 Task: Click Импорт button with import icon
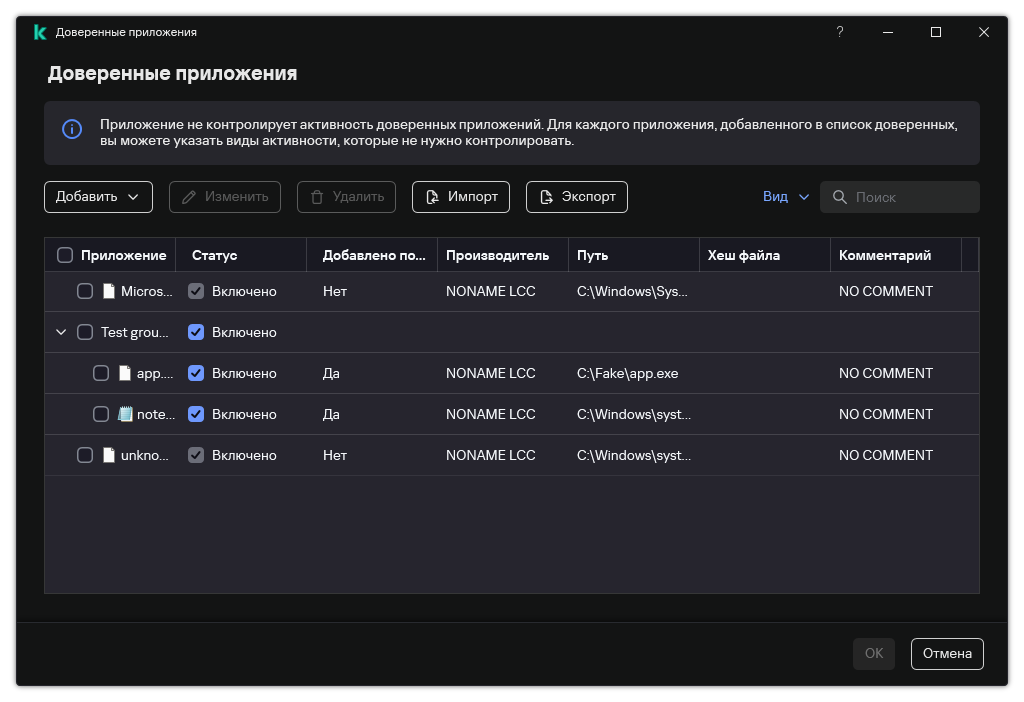(x=460, y=197)
